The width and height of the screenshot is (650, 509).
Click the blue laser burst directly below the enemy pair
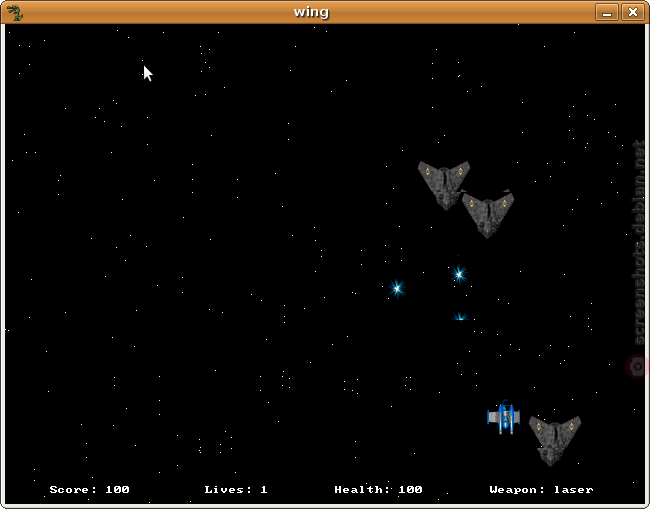point(459,274)
